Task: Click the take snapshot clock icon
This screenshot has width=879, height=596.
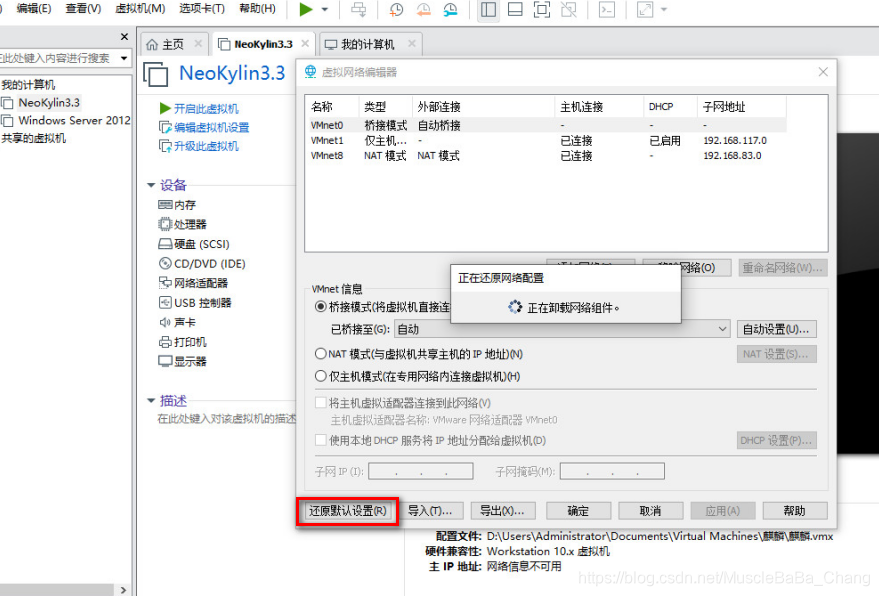Action: 396,10
